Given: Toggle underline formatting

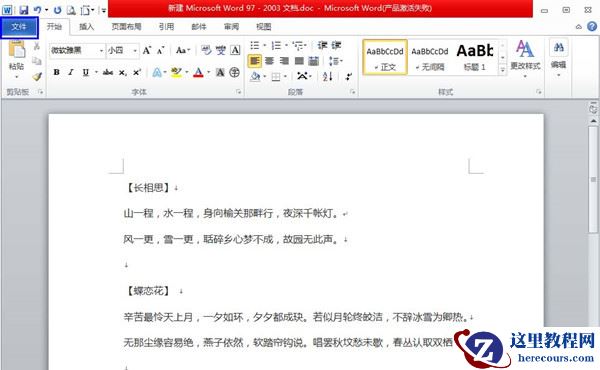Looking at the screenshot, I should click(85, 72).
